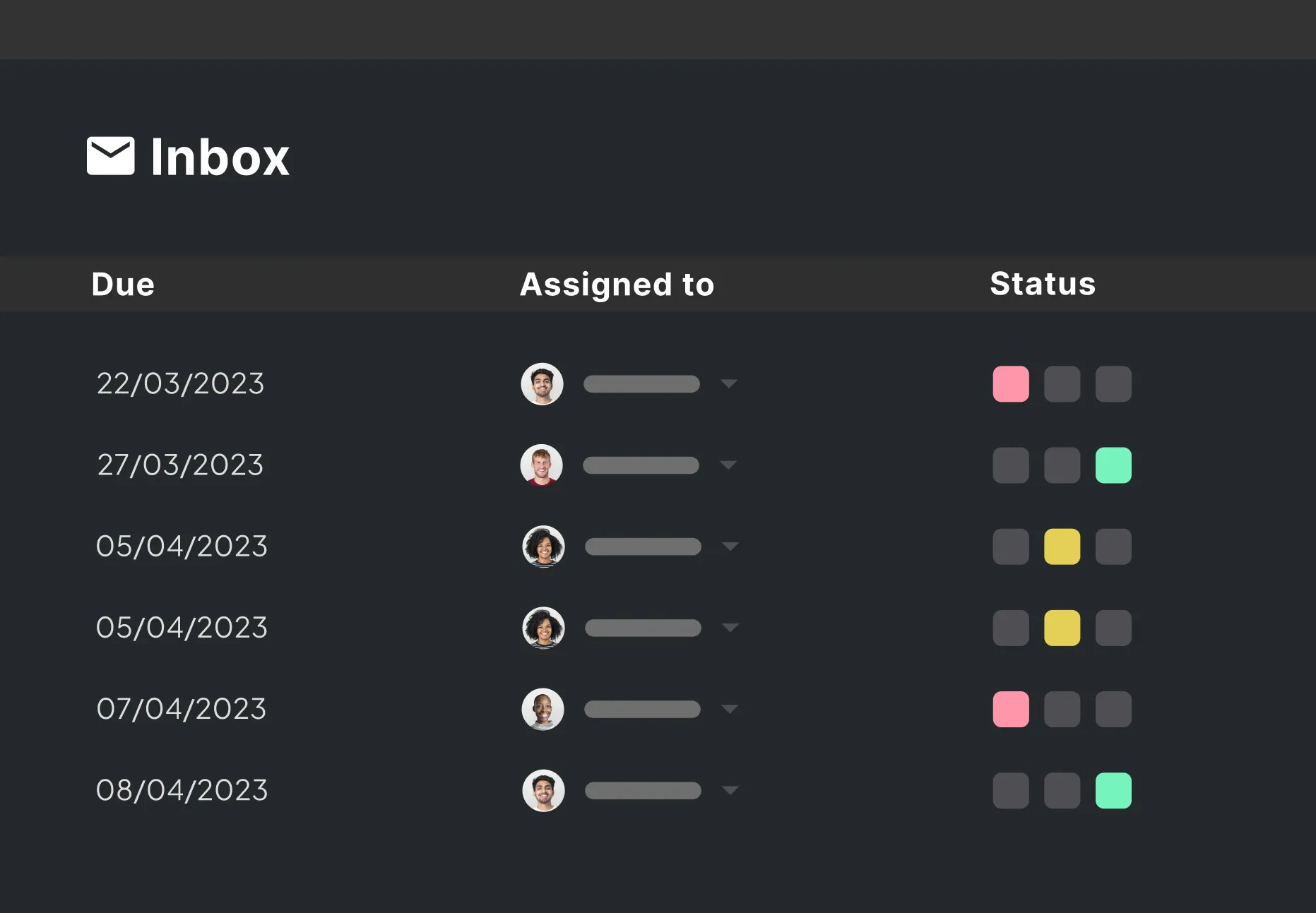Viewport: 1316px width, 913px height.
Task: Select pink status square for 07/04/2023
Action: 1011,709
